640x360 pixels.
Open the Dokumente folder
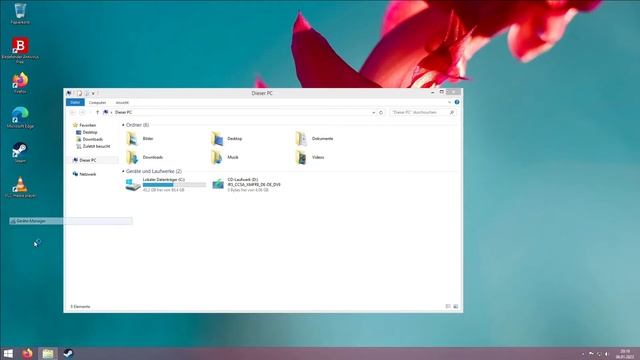[x=314, y=139]
